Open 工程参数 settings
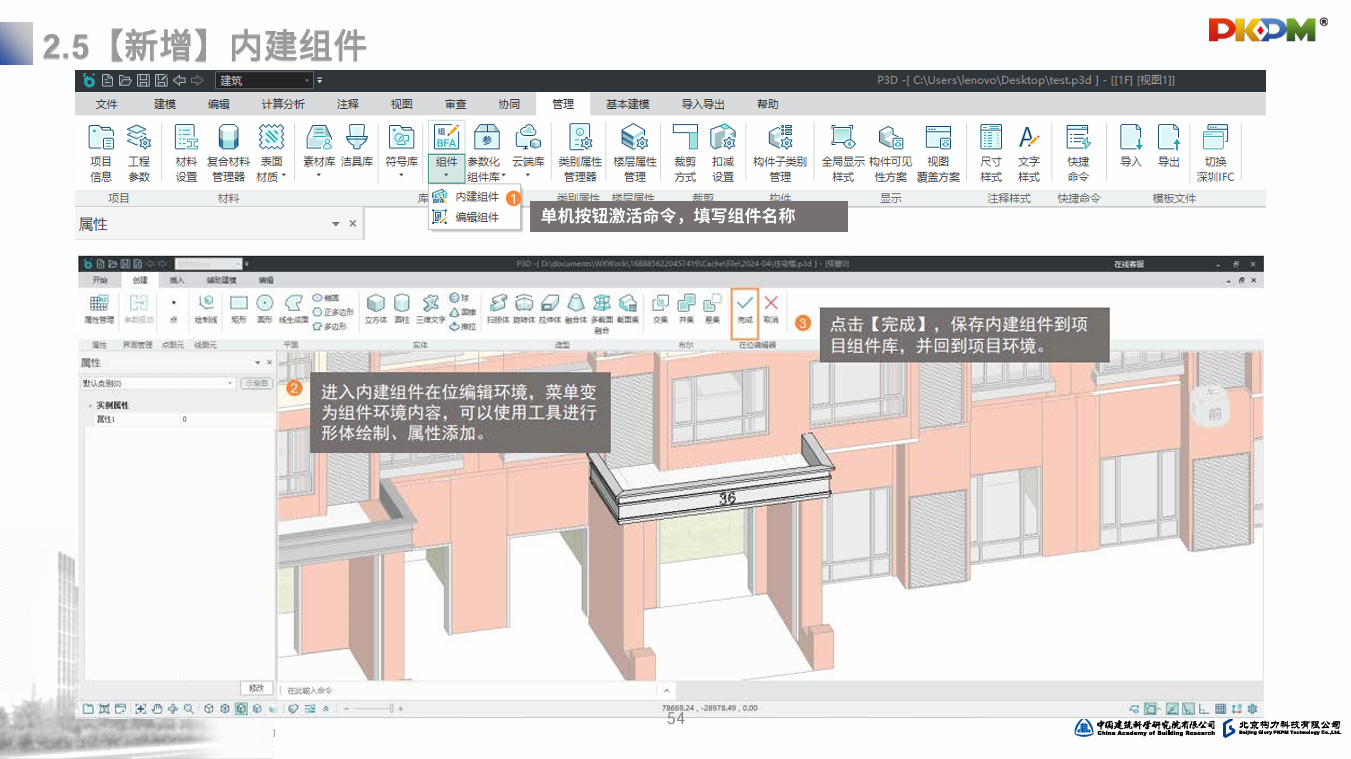 (x=139, y=153)
